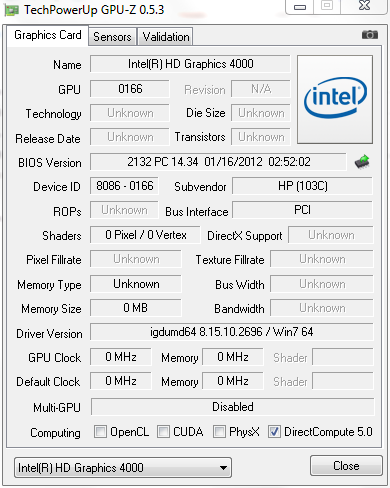Click the Technology Unknown field
Screen dimensions: 390x488
(130, 113)
